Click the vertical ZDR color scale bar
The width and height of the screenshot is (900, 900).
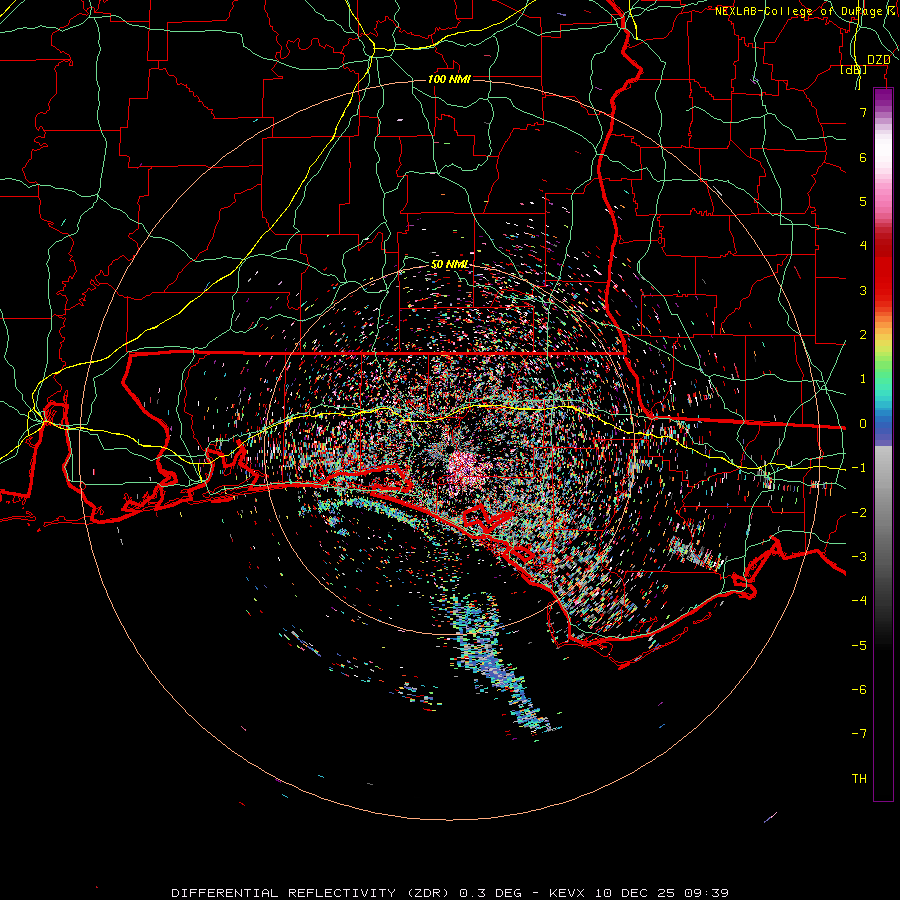[883, 445]
